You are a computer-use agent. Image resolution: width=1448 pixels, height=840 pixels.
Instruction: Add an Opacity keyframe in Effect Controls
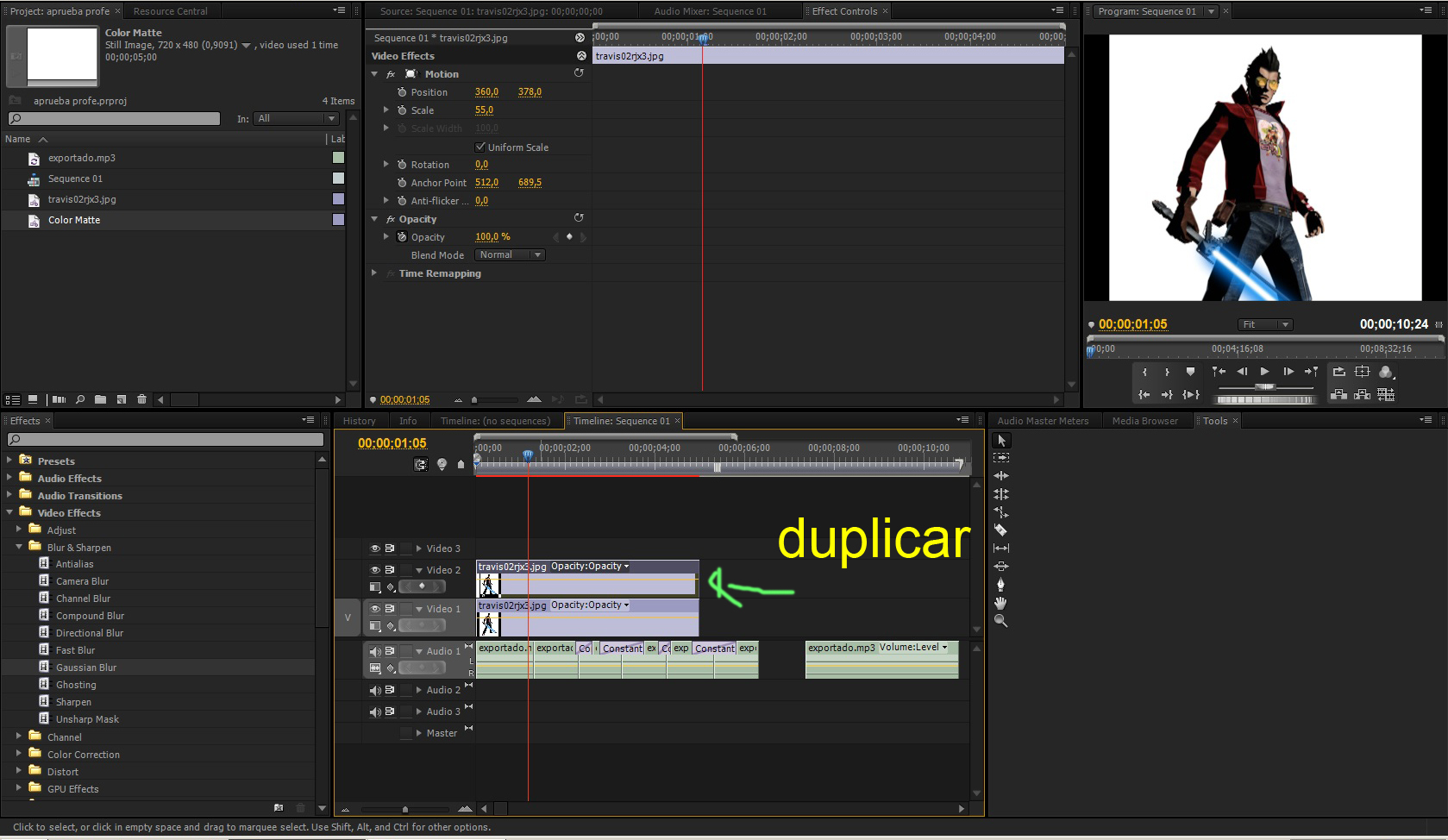(x=569, y=237)
